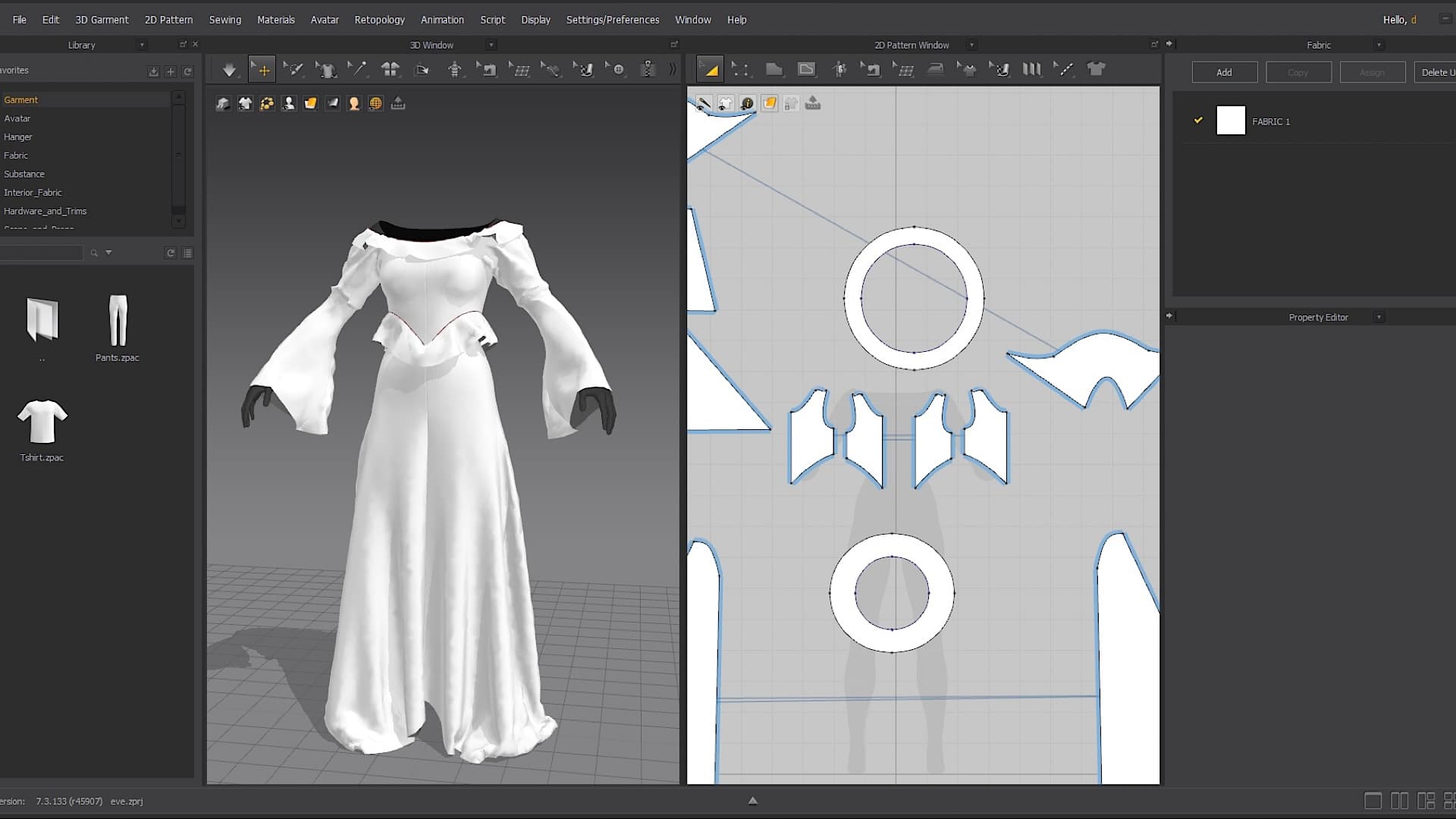Click the plus icon to add Library favorite
The width and height of the screenshot is (1456, 819).
(171, 71)
